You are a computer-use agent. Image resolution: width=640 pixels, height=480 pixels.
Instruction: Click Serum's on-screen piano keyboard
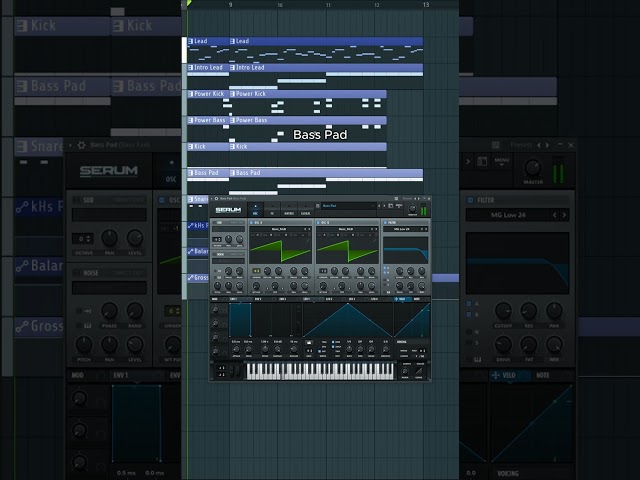click(x=320, y=371)
